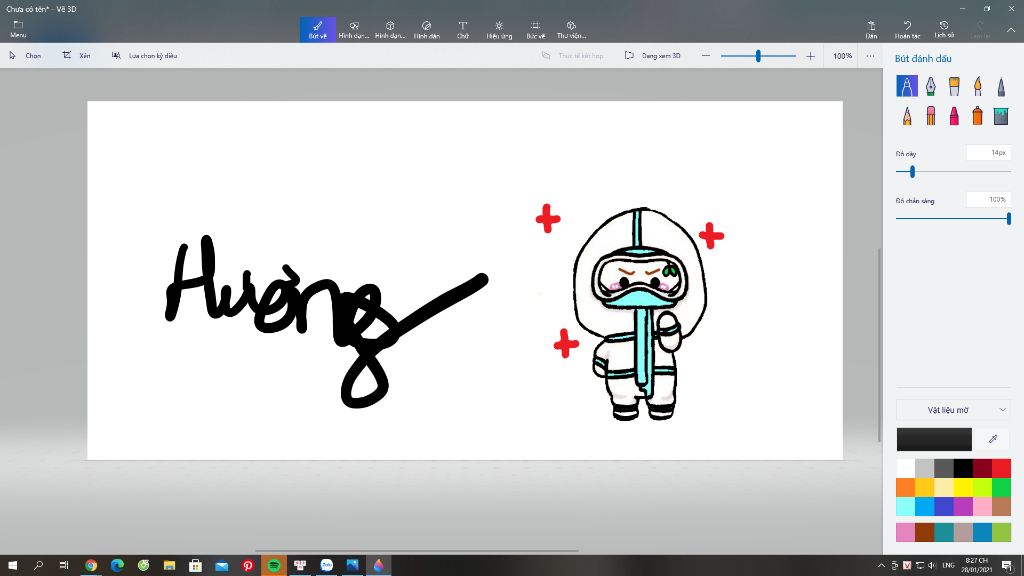Open the 2D shapes tab

point(354,29)
